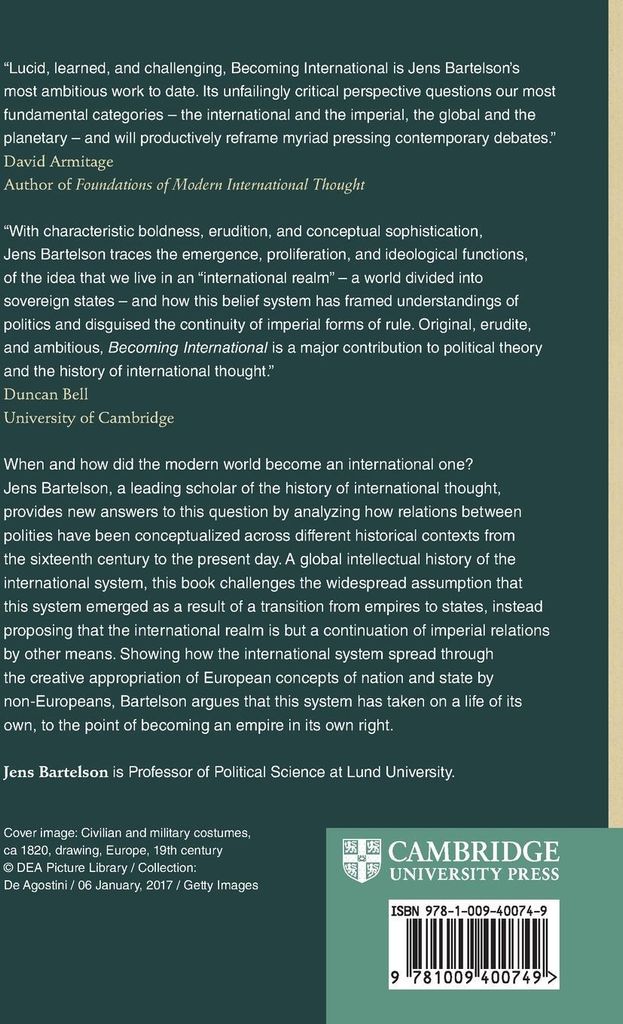623x1024 pixels.
Task: Click the ISBN 978-1-009-40074-9 text
Action: 474,912
